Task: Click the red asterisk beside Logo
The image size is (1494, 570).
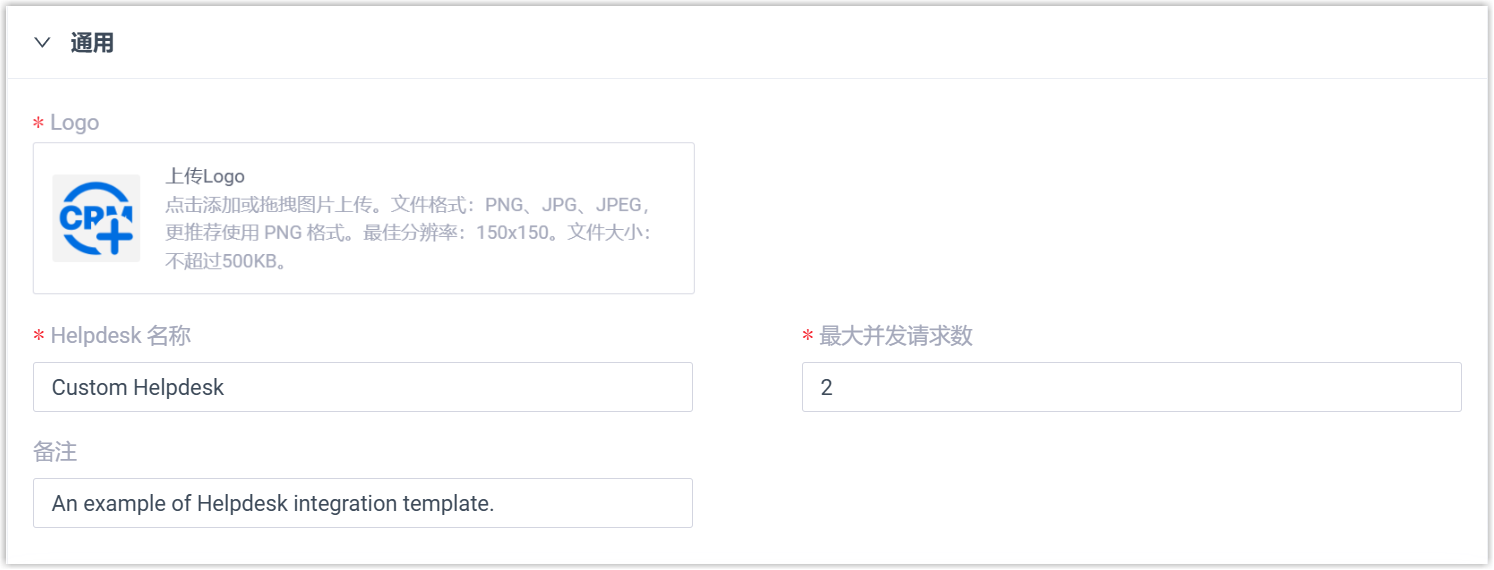Action: [39, 124]
